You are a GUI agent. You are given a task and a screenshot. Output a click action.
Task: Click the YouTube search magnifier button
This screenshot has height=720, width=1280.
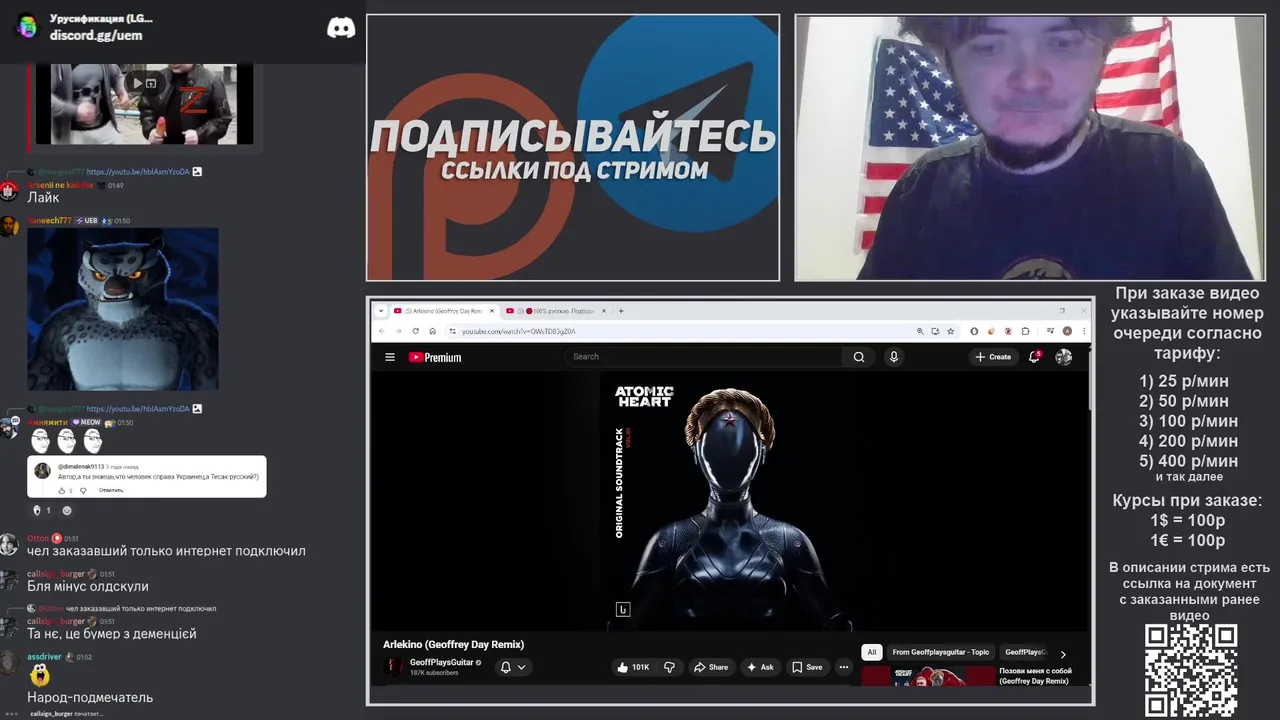point(858,357)
